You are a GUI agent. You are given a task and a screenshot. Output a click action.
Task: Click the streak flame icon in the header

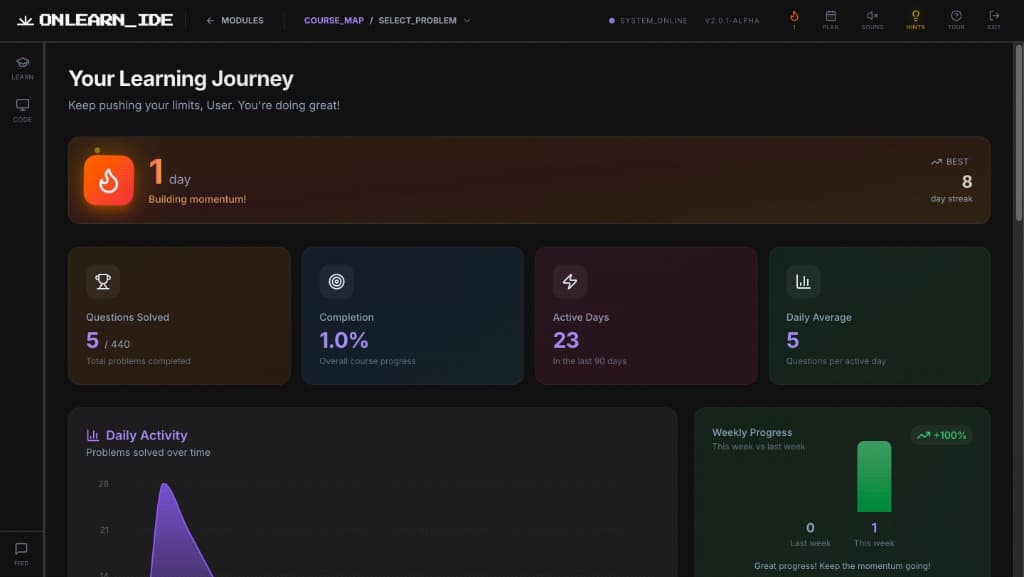point(794,18)
